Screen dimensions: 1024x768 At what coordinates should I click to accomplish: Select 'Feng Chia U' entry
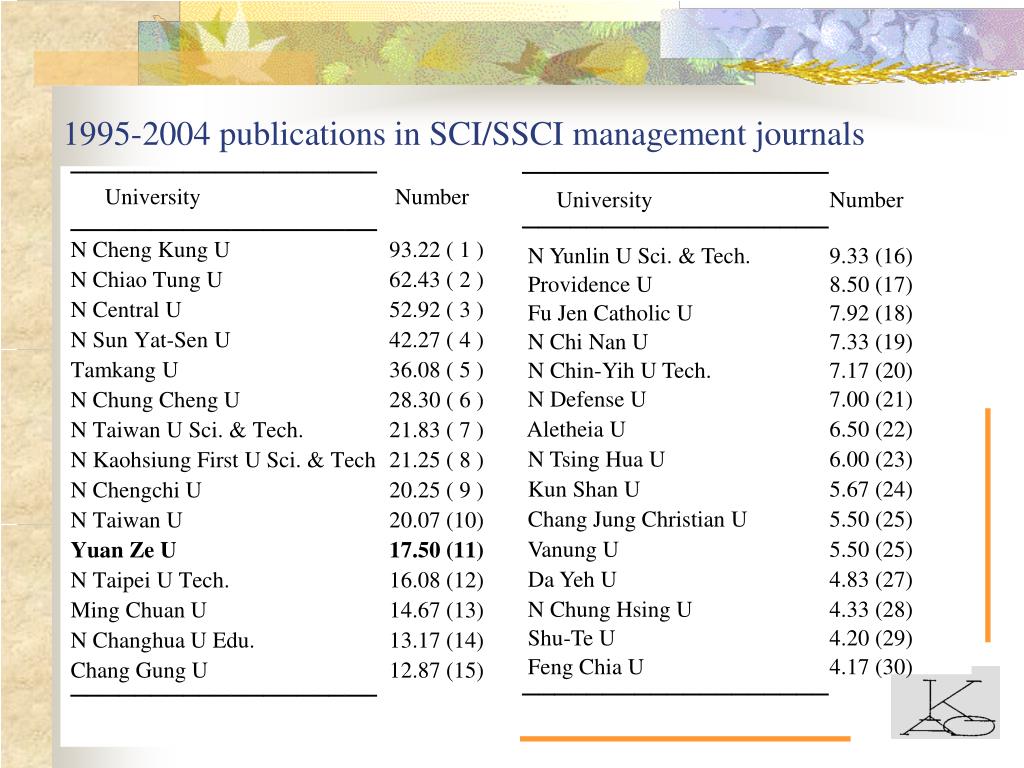click(x=586, y=667)
